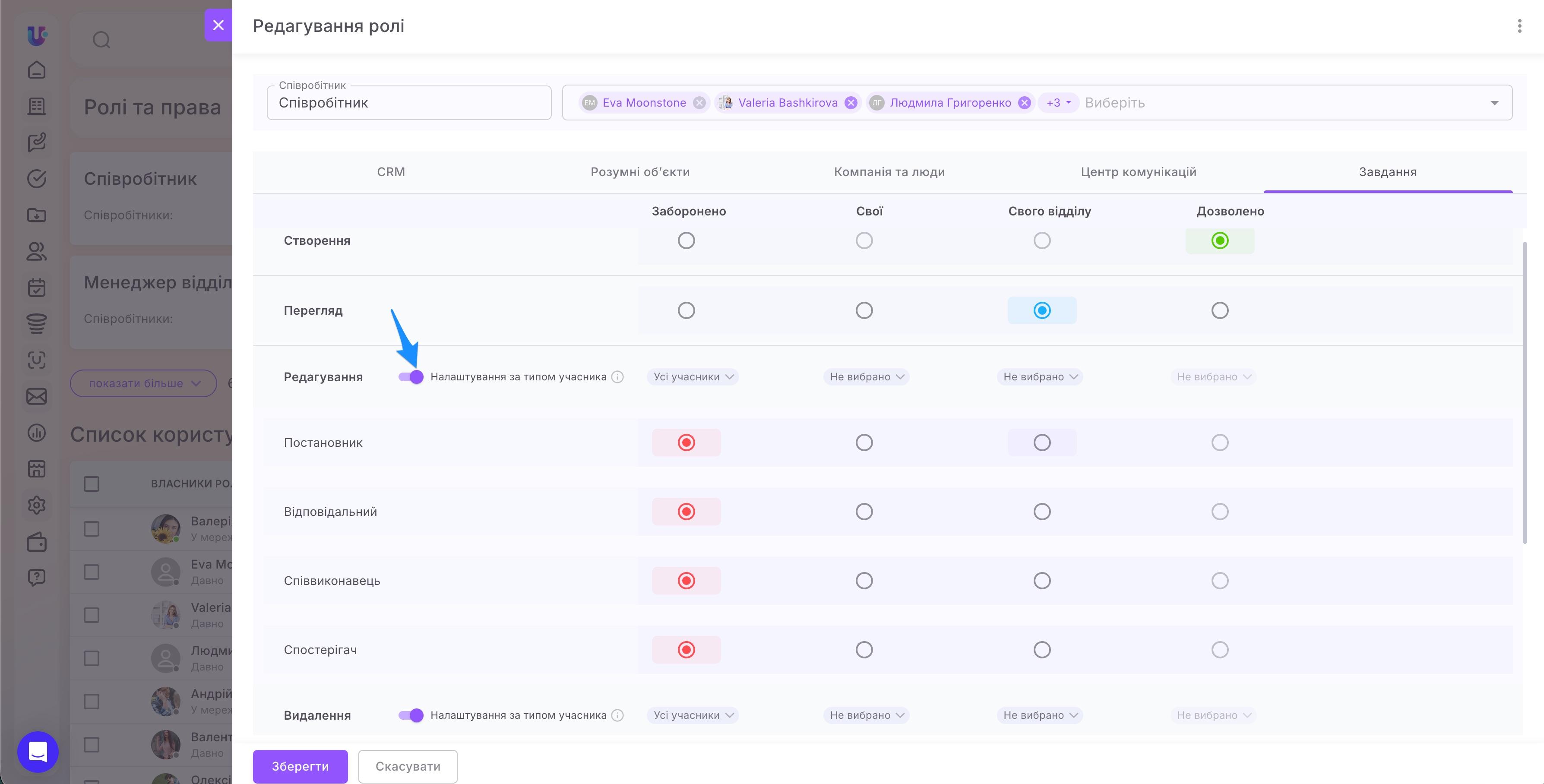The height and width of the screenshot is (784, 1544).
Task: Click the Скасувати button
Action: click(x=408, y=766)
